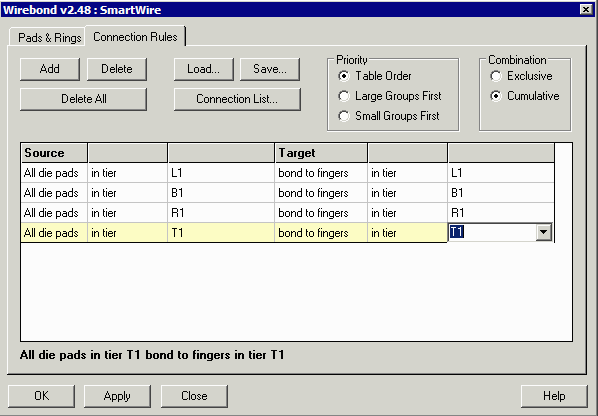Open the Connection List...
Viewport: 598px width, 416px height.
tap(237, 99)
